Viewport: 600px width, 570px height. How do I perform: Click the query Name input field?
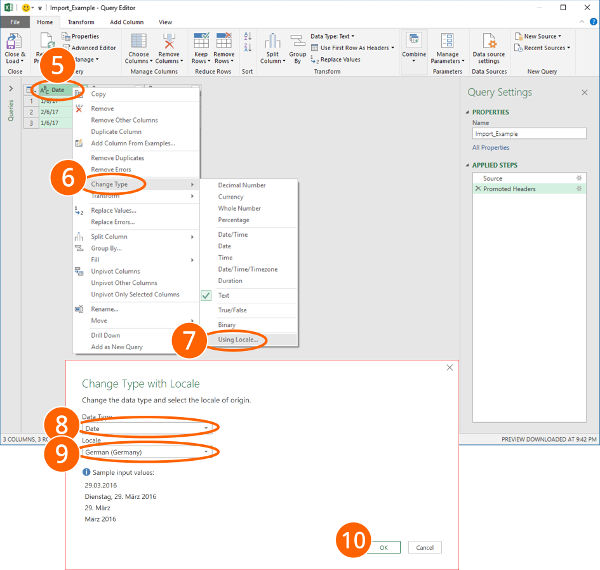(x=529, y=134)
